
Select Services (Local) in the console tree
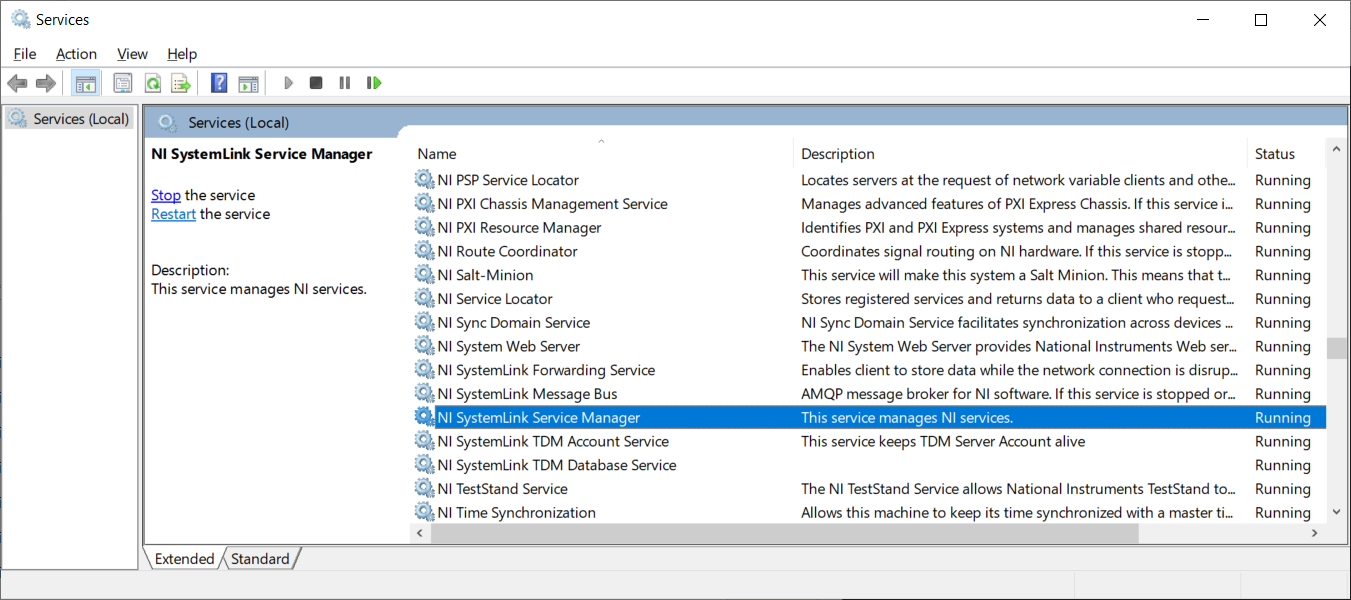coord(81,119)
